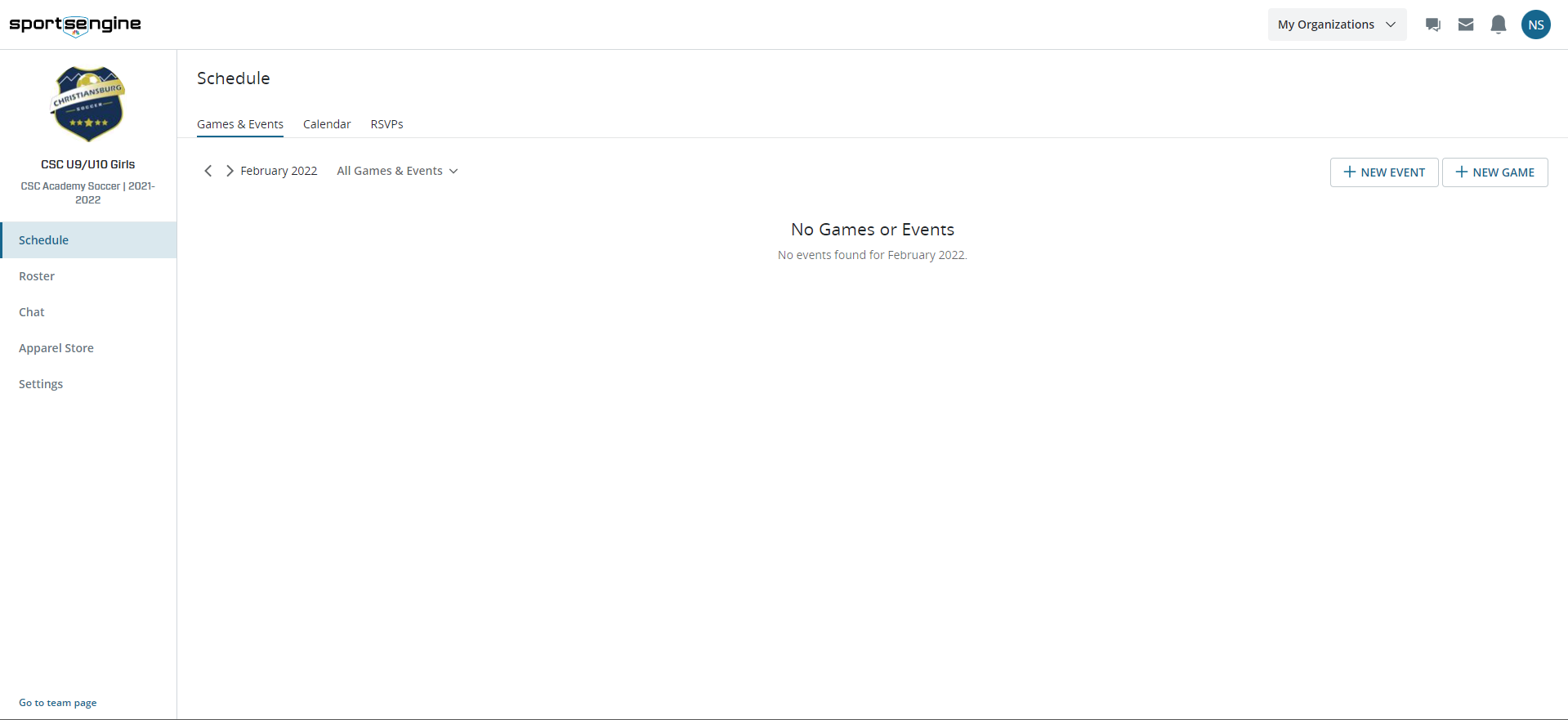This screenshot has height=720, width=1568.
Task: Open the mail envelope icon
Action: click(x=1466, y=25)
